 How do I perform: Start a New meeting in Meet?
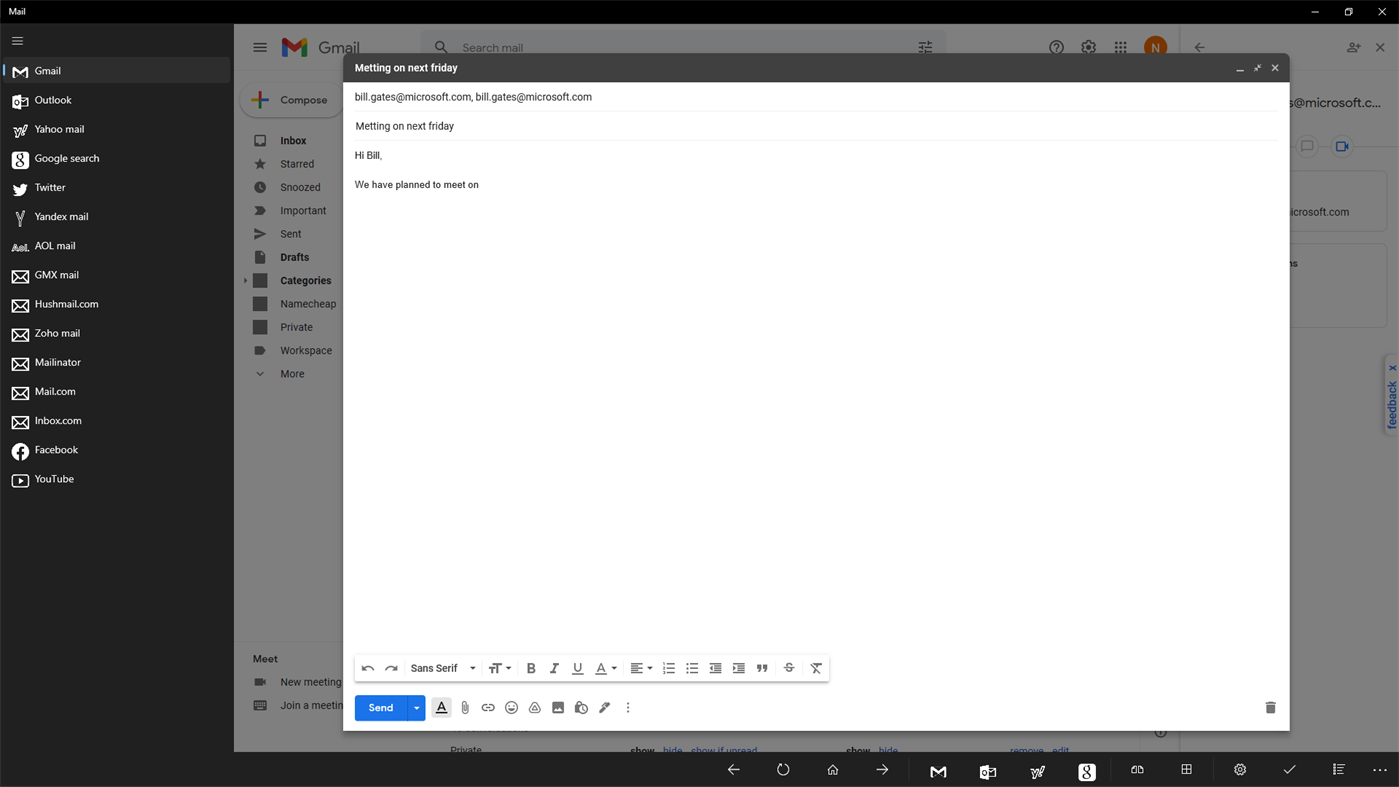311,681
